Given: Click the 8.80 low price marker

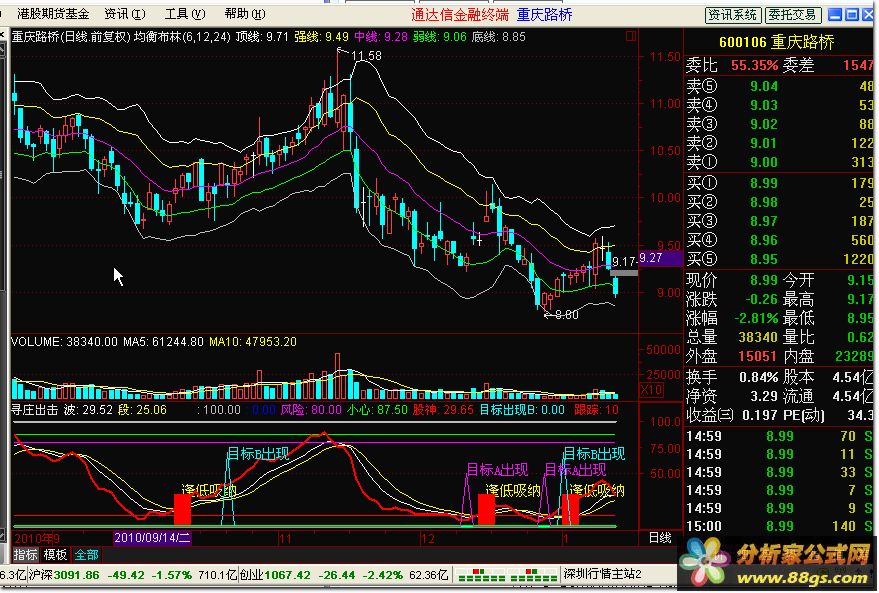Looking at the screenshot, I should pos(567,315).
